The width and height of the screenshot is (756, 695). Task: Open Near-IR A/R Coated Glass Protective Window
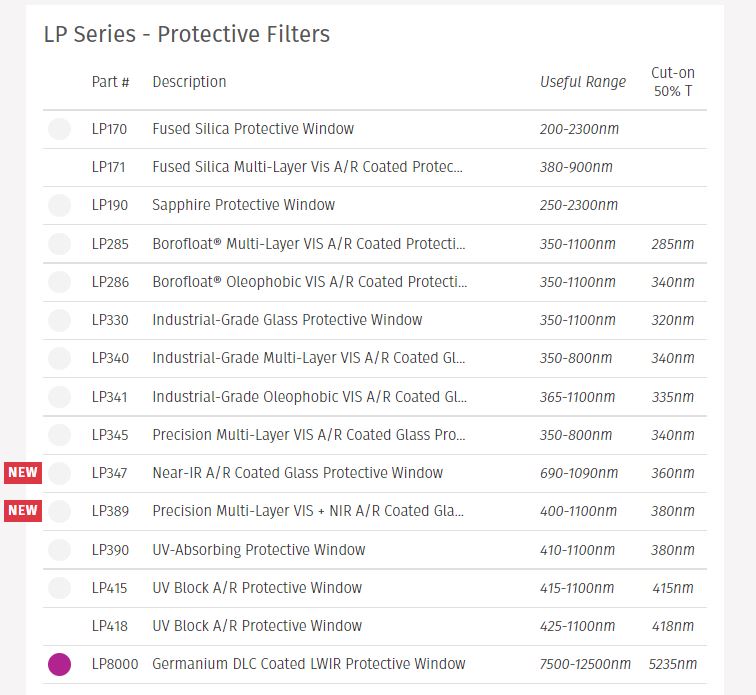pos(297,473)
